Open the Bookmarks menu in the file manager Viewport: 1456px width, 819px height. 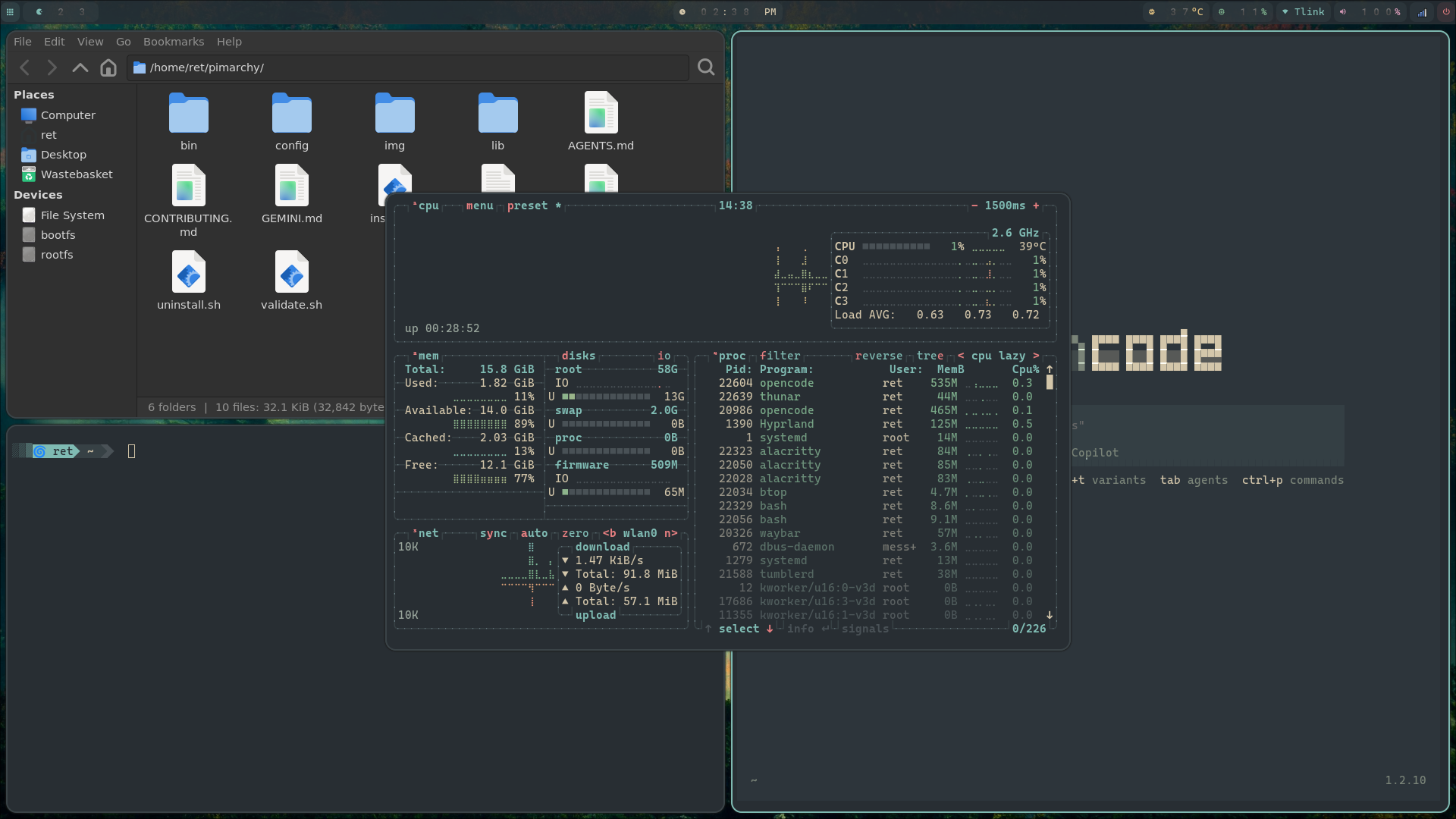173,41
